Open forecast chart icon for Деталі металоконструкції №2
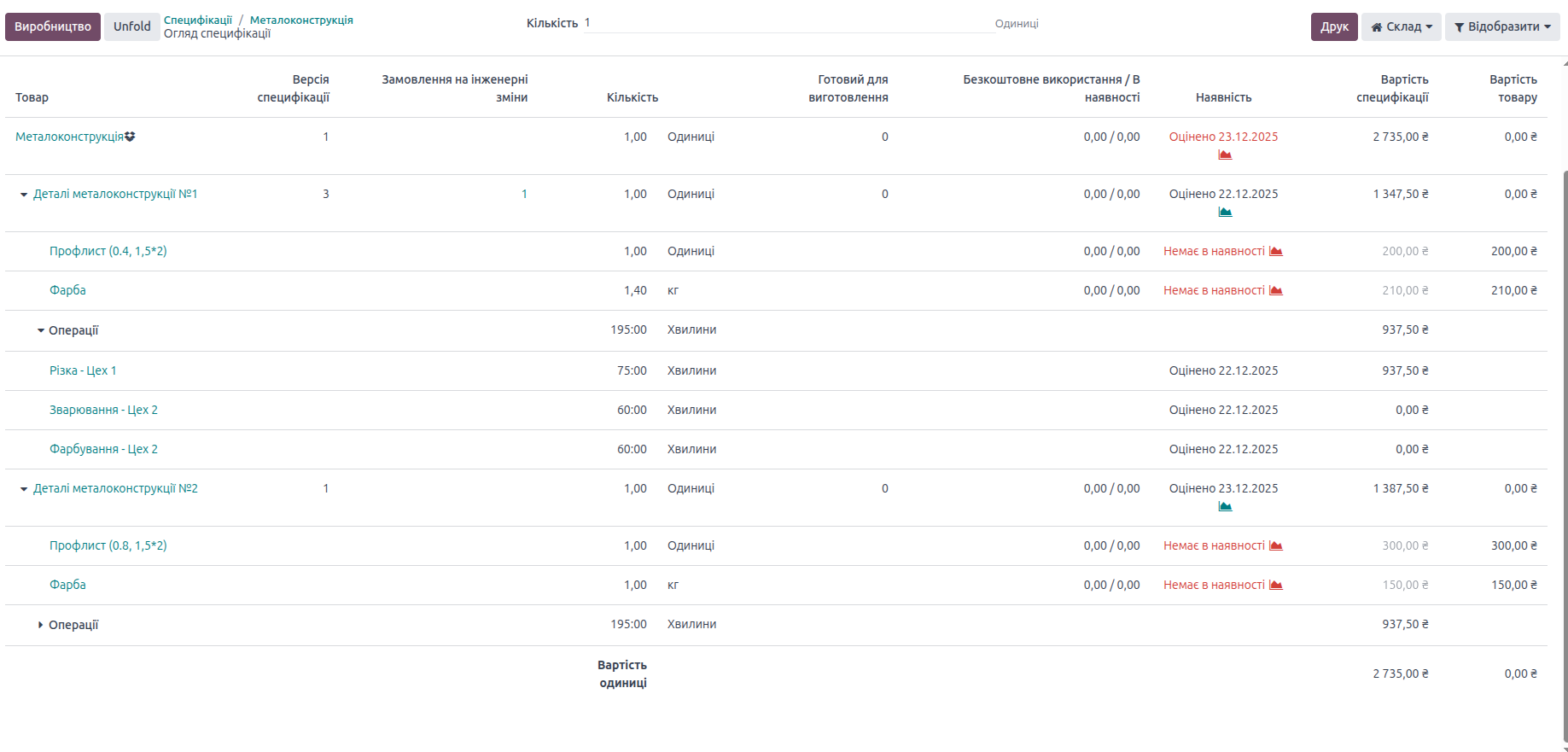 [x=1225, y=506]
